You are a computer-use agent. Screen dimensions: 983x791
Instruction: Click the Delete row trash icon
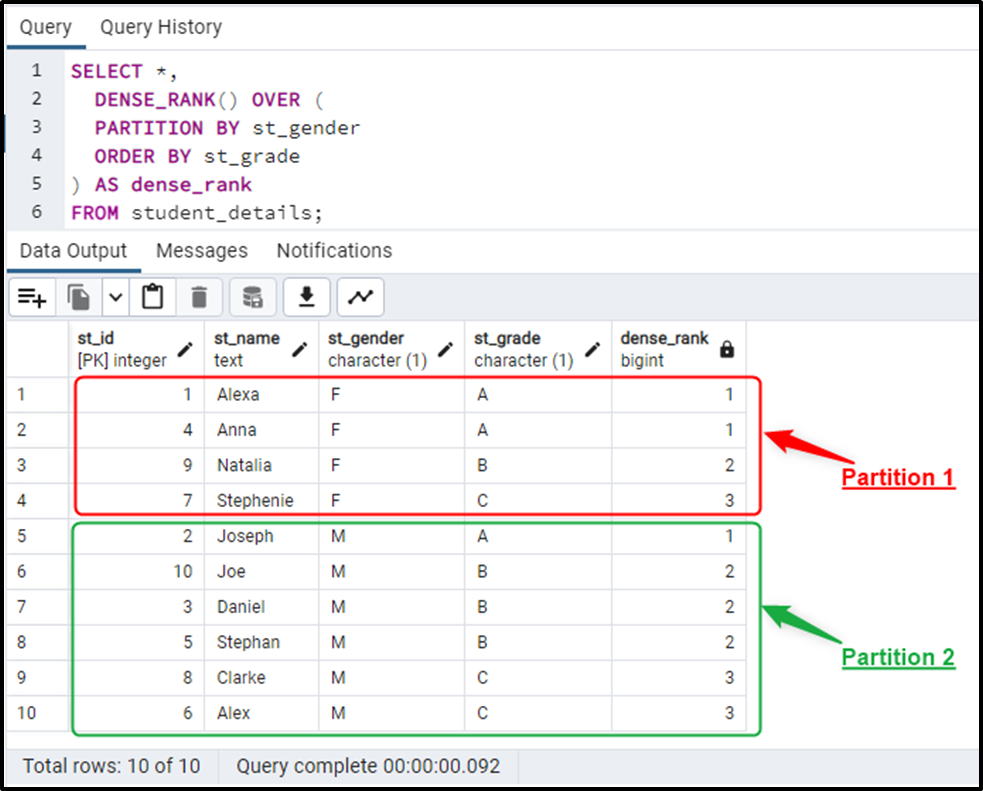click(199, 297)
